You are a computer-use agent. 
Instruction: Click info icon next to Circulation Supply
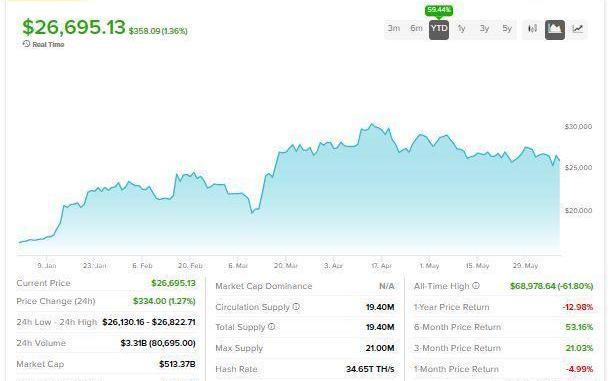[x=296, y=307]
